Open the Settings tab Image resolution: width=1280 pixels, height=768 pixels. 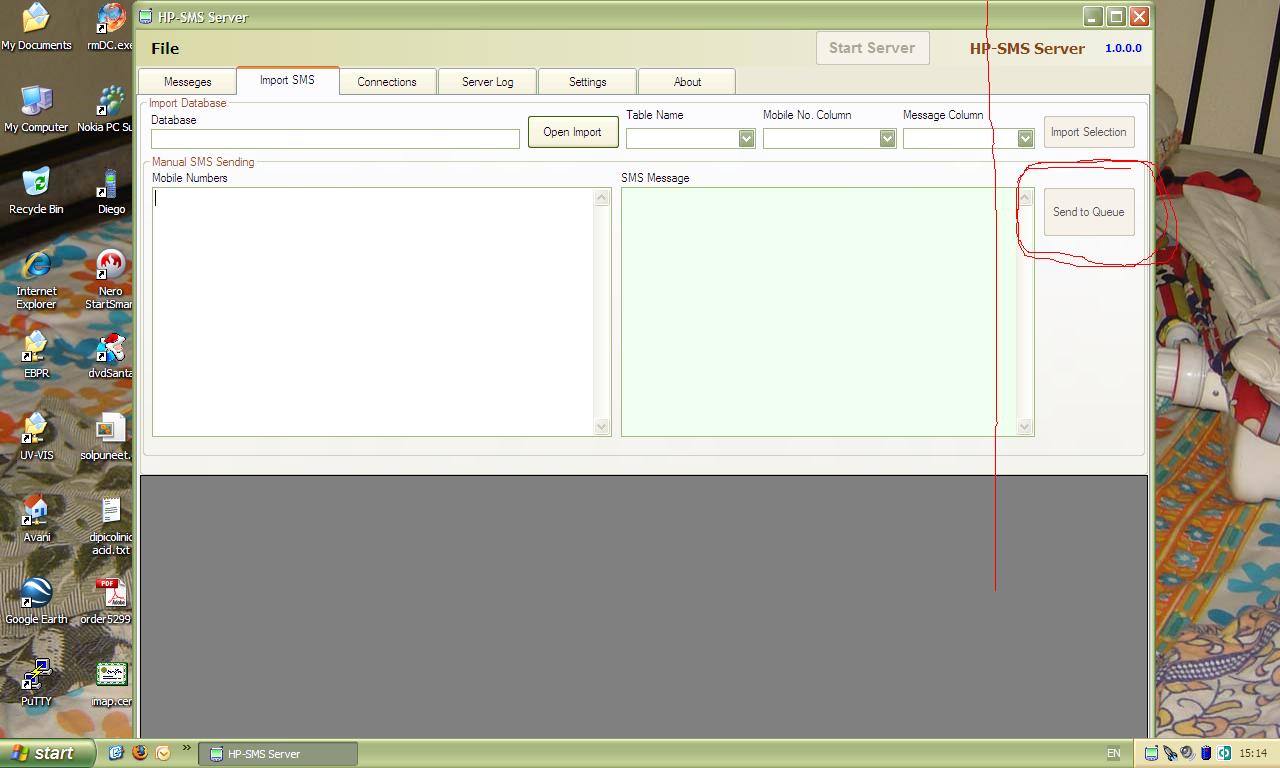[x=587, y=82]
